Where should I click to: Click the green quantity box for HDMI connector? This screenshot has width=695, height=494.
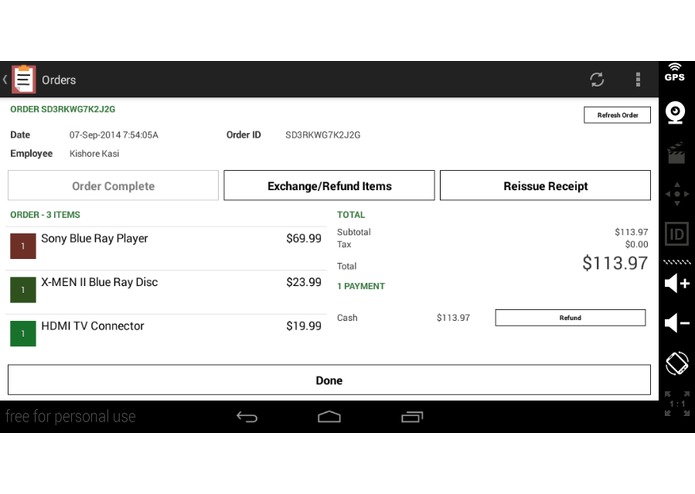(23, 334)
